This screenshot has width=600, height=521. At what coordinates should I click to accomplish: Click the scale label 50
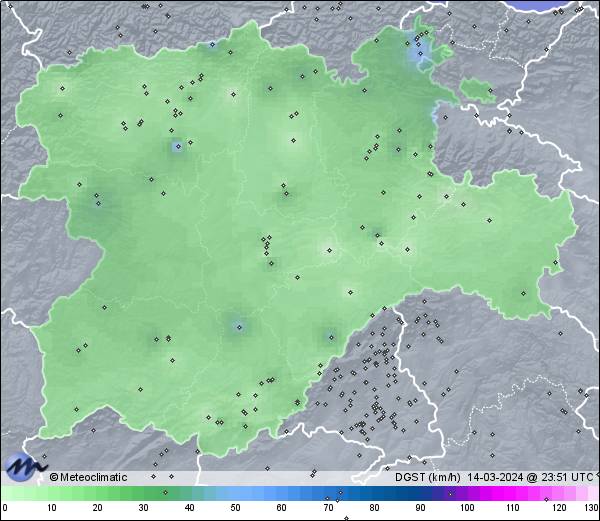(235, 508)
